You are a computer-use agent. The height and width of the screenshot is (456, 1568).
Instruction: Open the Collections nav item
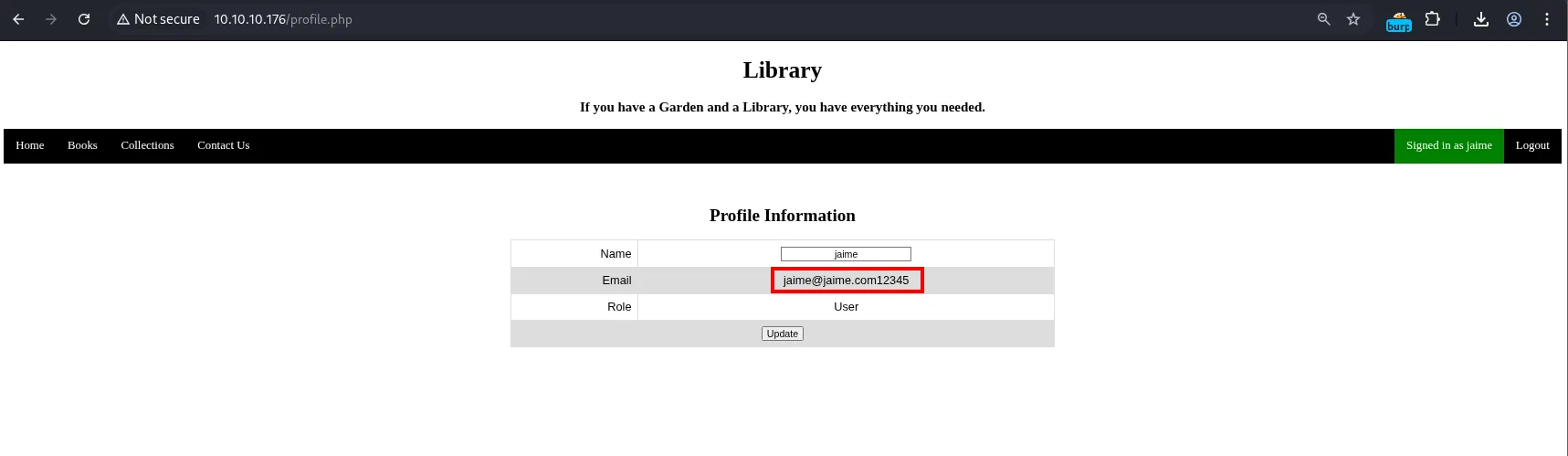[x=147, y=145]
